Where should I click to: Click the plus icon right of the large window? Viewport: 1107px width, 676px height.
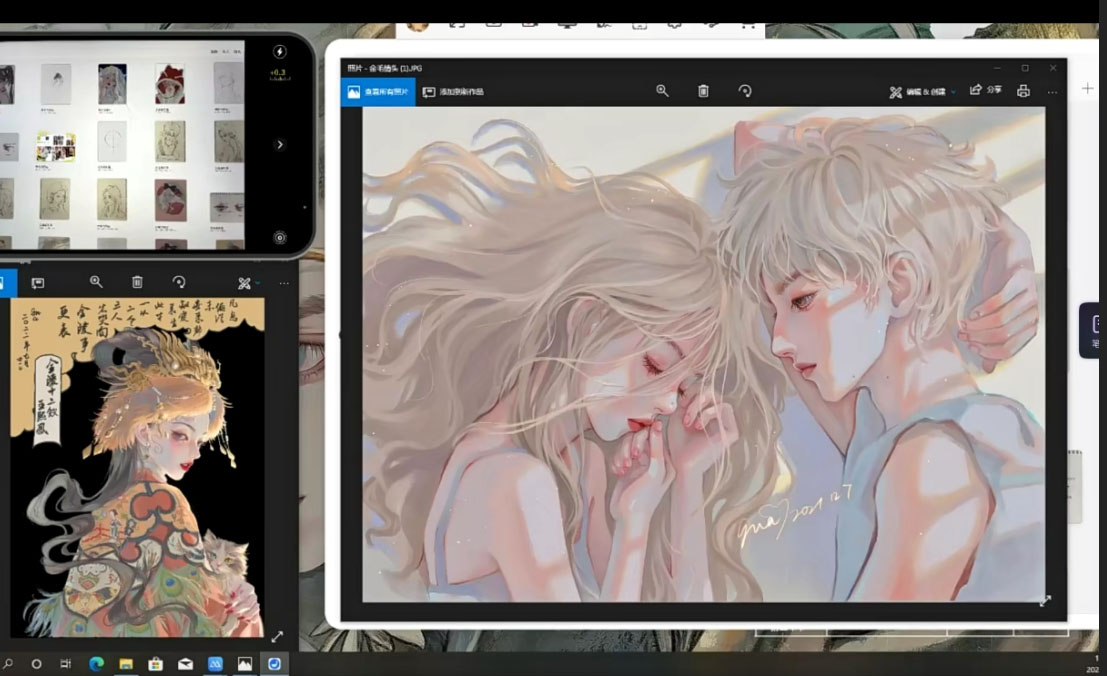pyautogui.click(x=1087, y=88)
